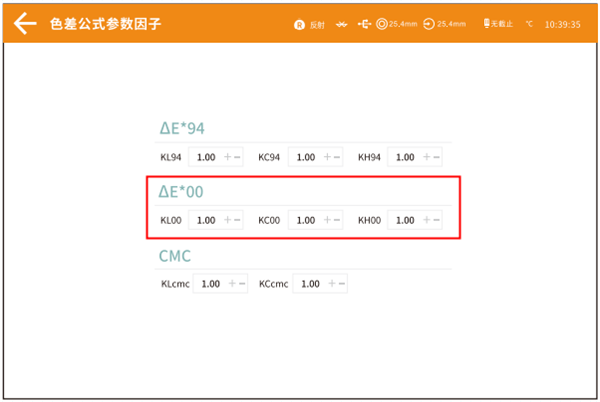Increase KL94 with the plus button
The image size is (600, 402).
click(x=228, y=157)
